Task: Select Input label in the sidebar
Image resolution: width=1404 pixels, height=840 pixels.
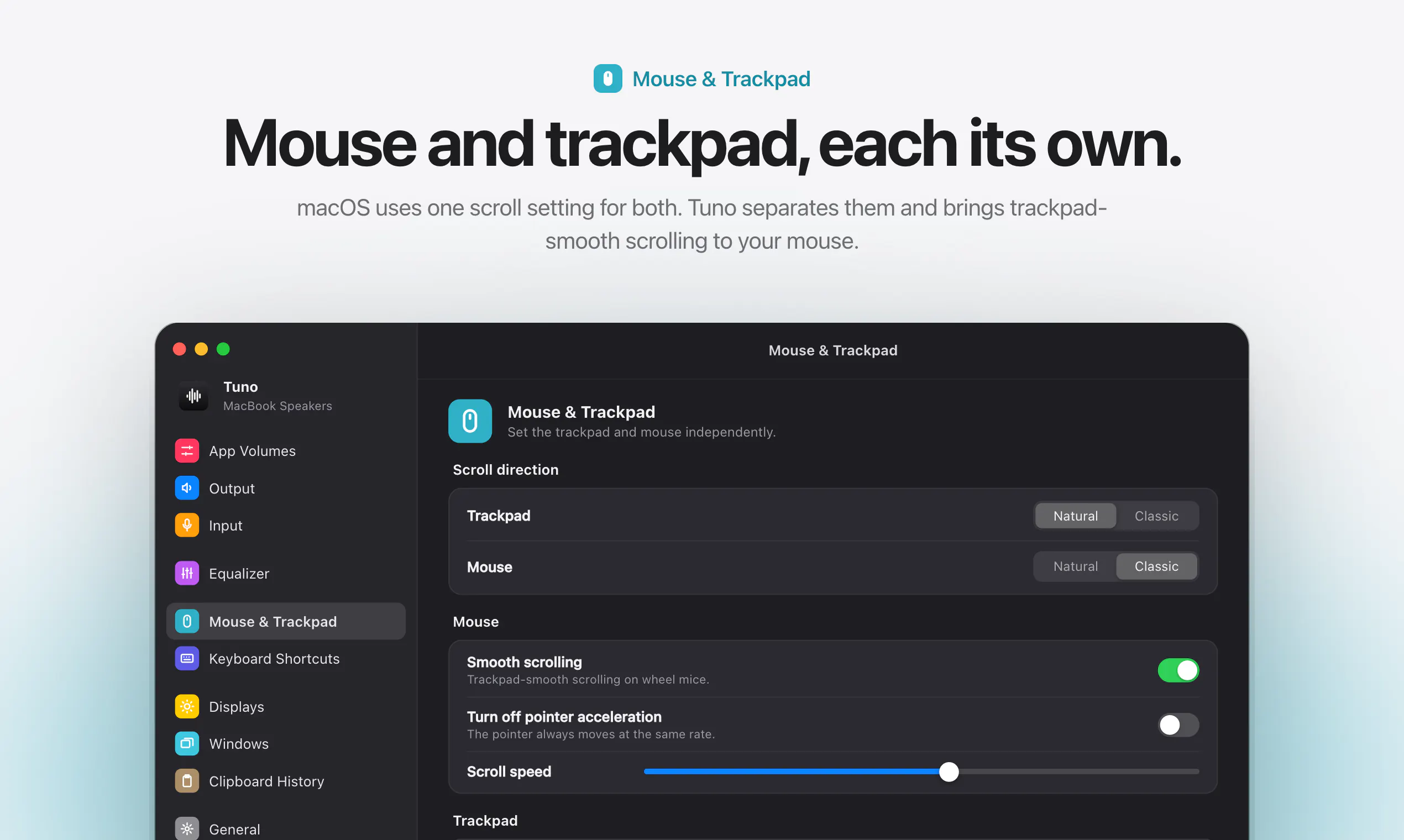Action: [x=226, y=526]
